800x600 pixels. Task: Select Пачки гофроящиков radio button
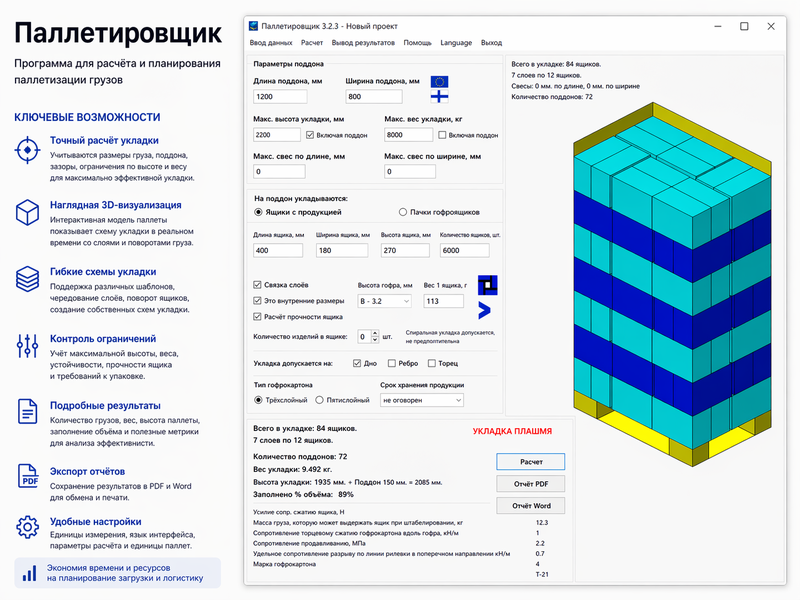(x=401, y=210)
